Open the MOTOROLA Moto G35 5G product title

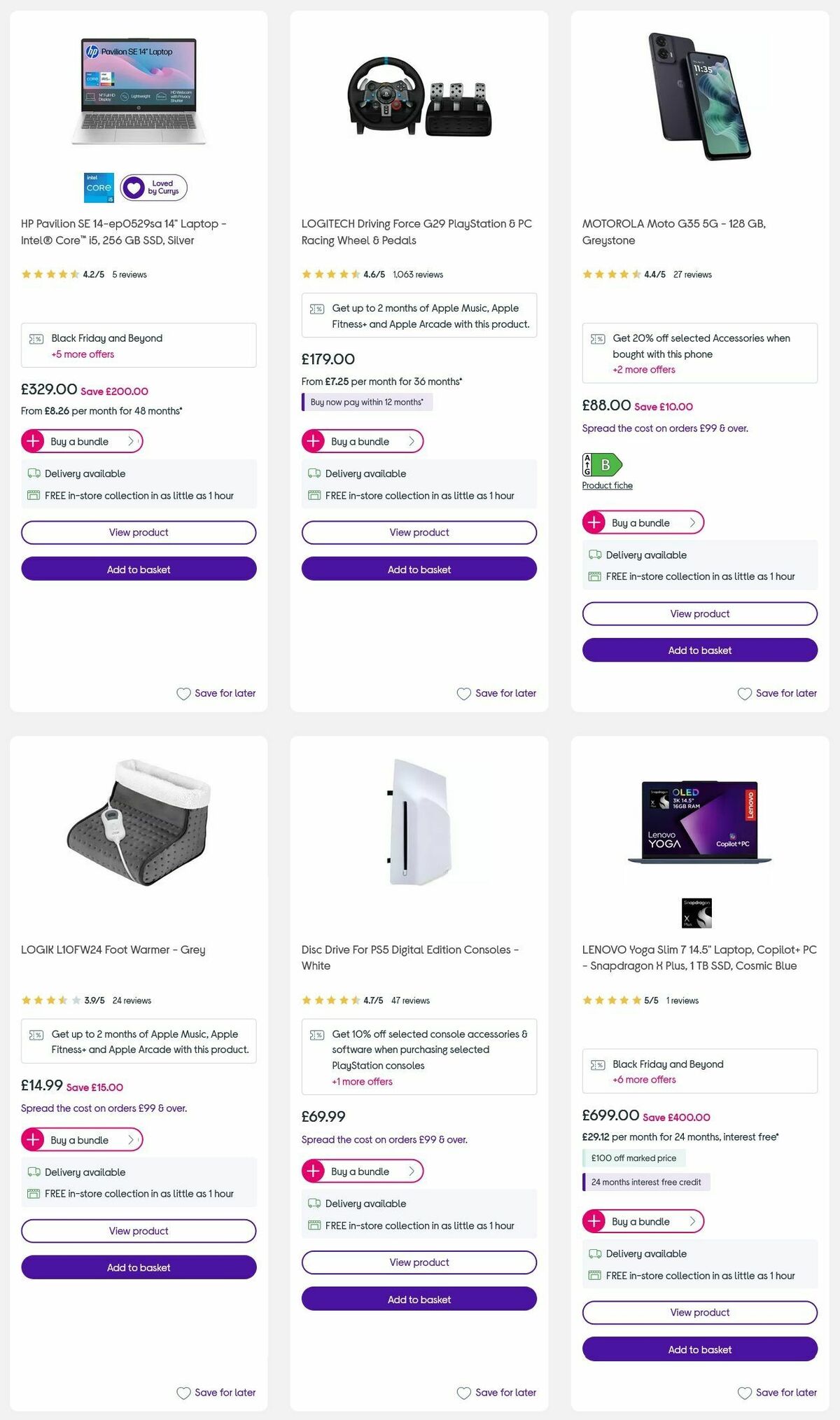[x=673, y=231]
